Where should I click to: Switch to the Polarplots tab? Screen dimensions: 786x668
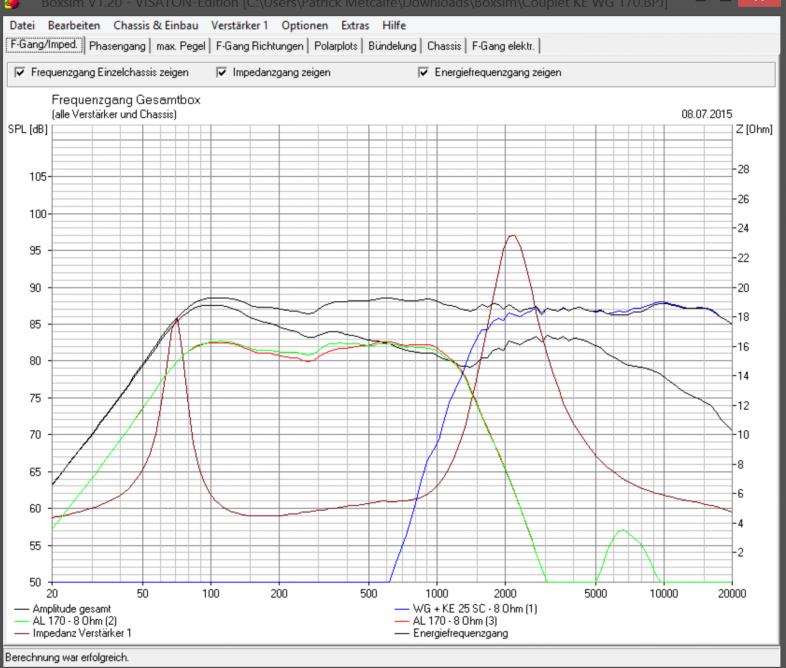point(337,46)
